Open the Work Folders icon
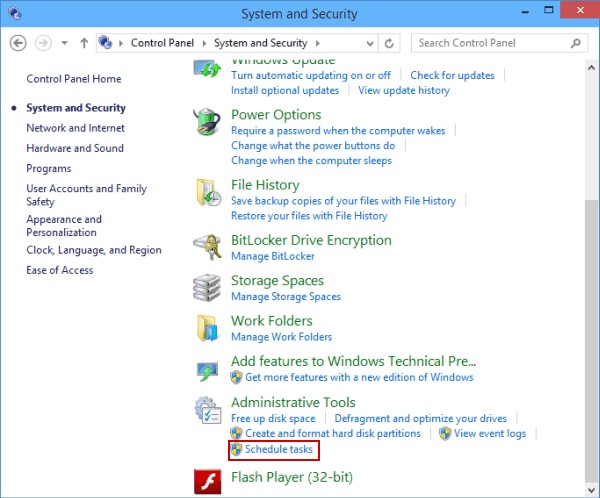 [x=208, y=328]
